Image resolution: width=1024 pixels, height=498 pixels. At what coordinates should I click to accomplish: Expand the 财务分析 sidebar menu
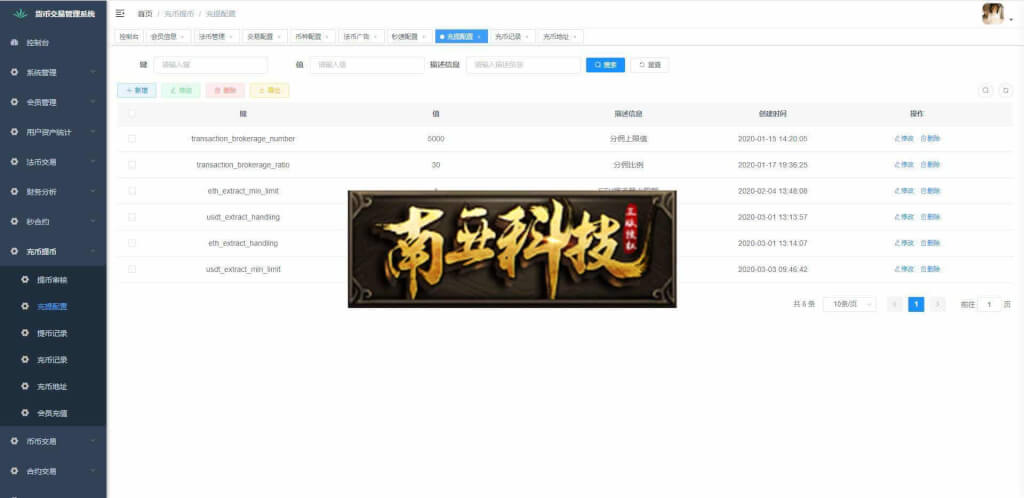pyautogui.click(x=53, y=191)
